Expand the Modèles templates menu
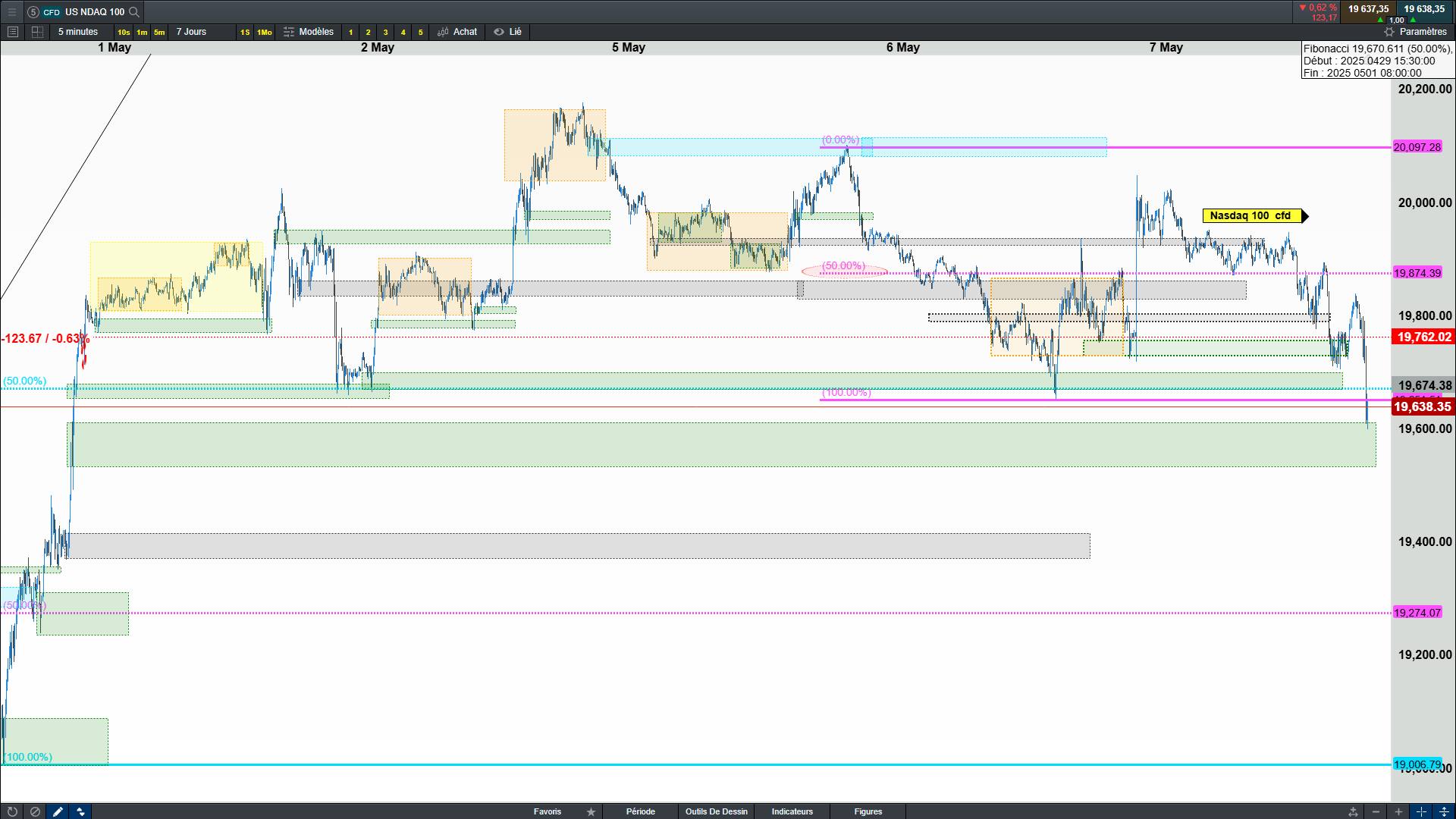This screenshot has height=819, width=1456. click(x=309, y=32)
